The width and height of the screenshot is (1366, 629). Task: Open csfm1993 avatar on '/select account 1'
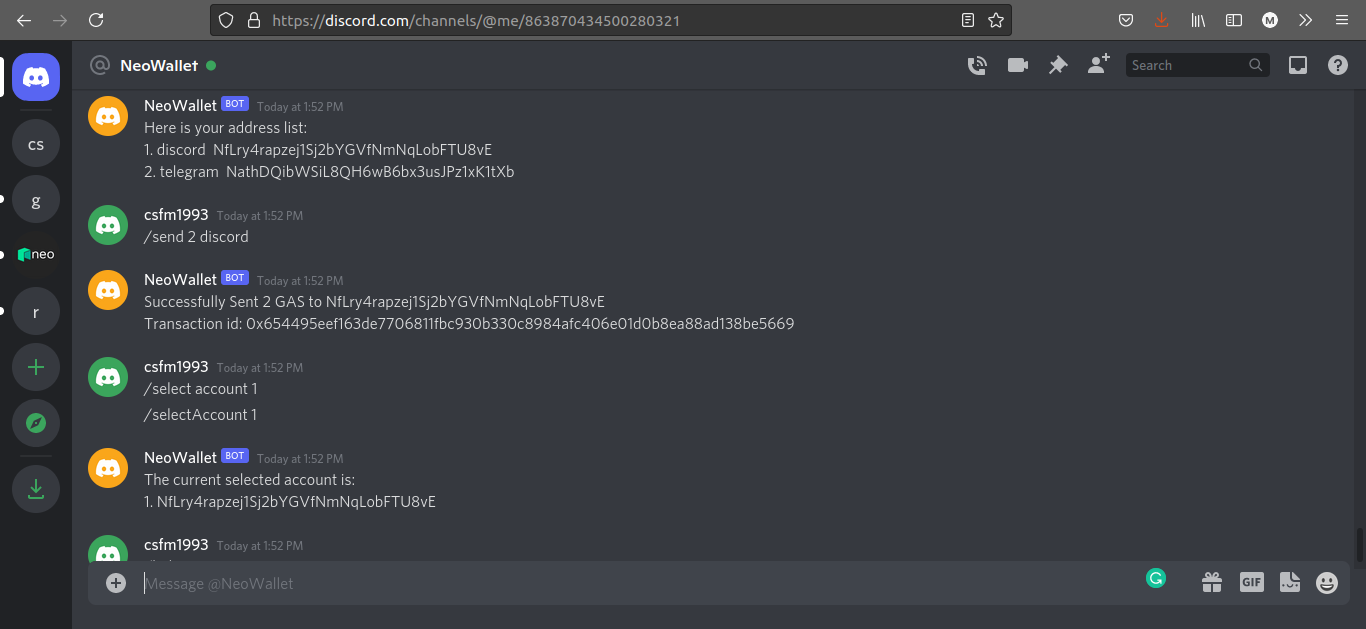point(108,377)
